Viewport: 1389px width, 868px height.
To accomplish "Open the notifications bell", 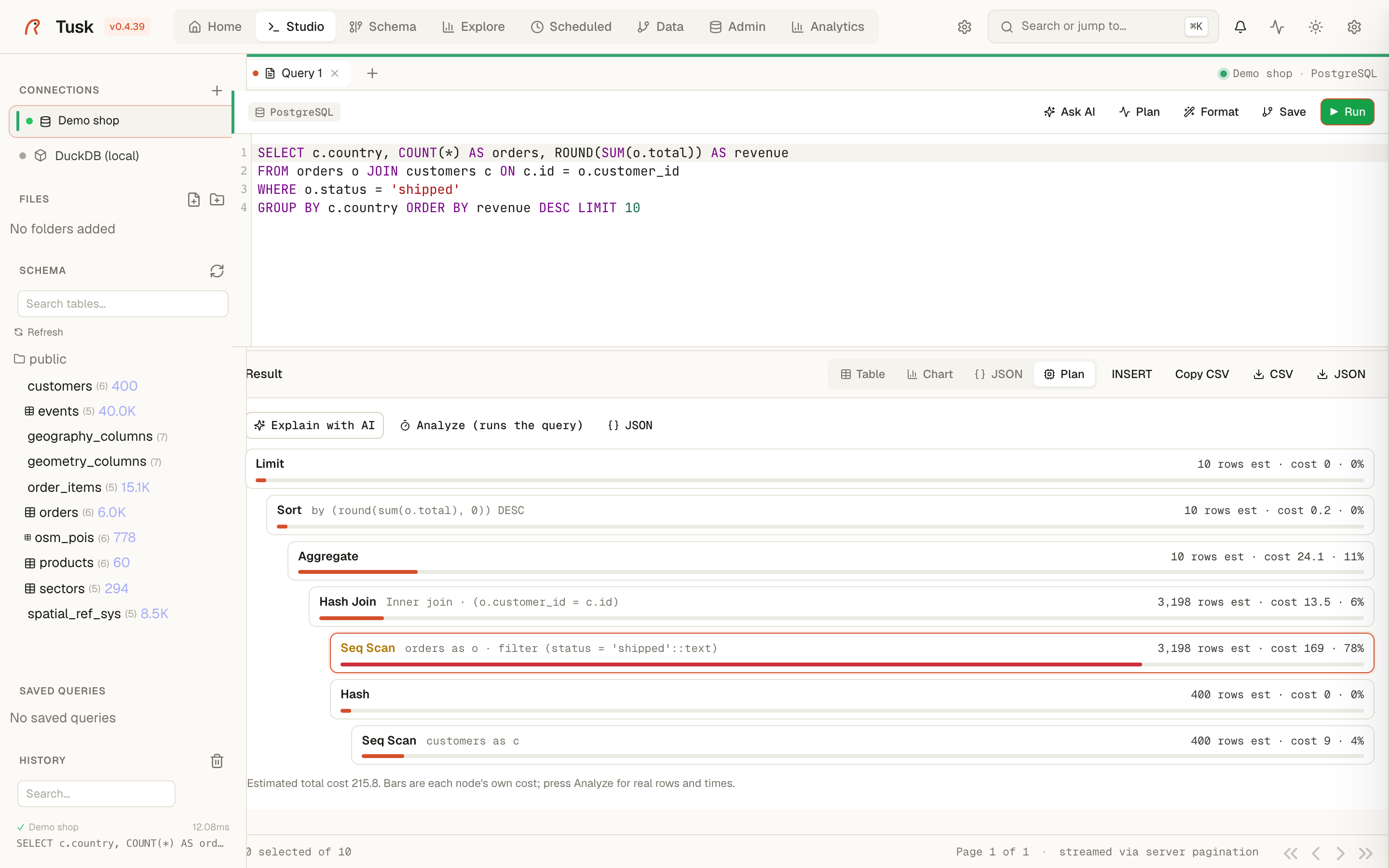I will point(1240,27).
